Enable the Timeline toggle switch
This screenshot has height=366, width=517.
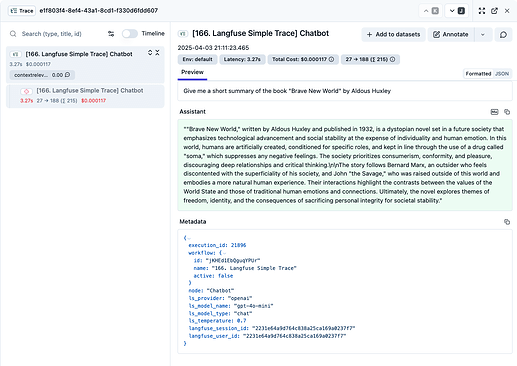click(x=130, y=34)
